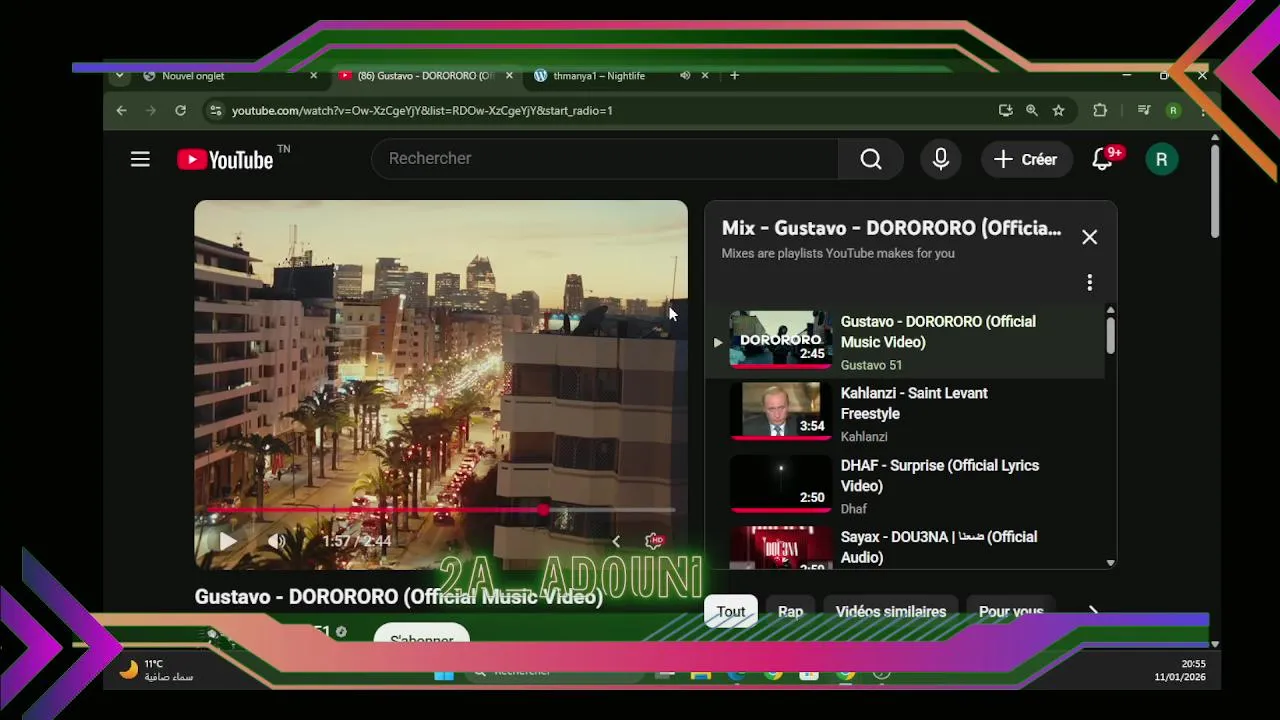Image resolution: width=1280 pixels, height=720 pixels.
Task: Close the Nouvel onglet tab
Action: coord(313,76)
